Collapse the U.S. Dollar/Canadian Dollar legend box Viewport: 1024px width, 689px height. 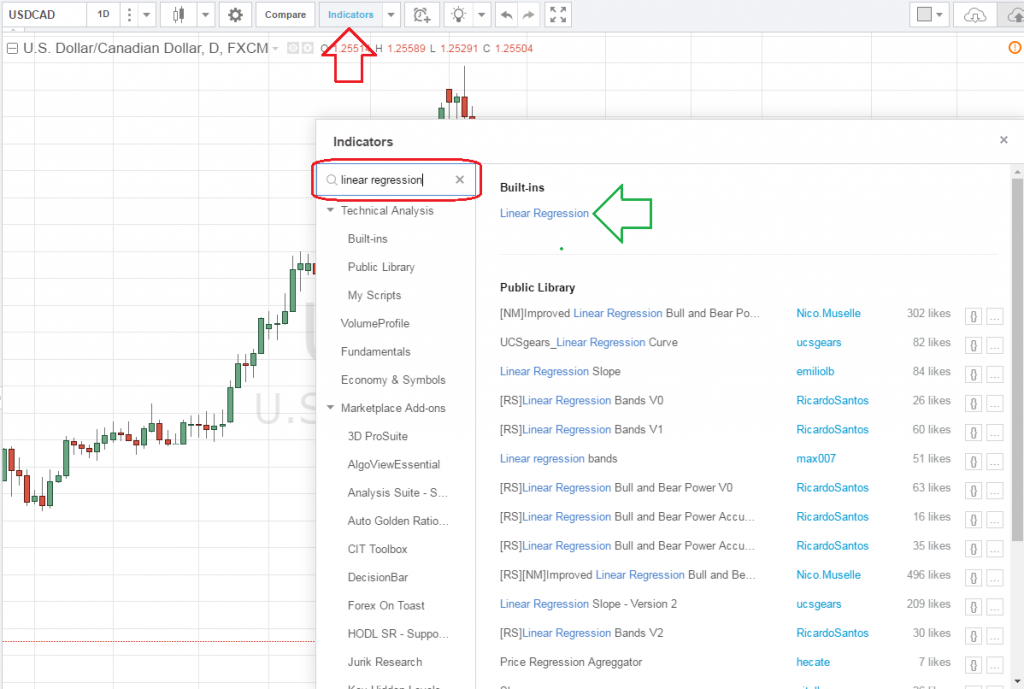coord(12,48)
